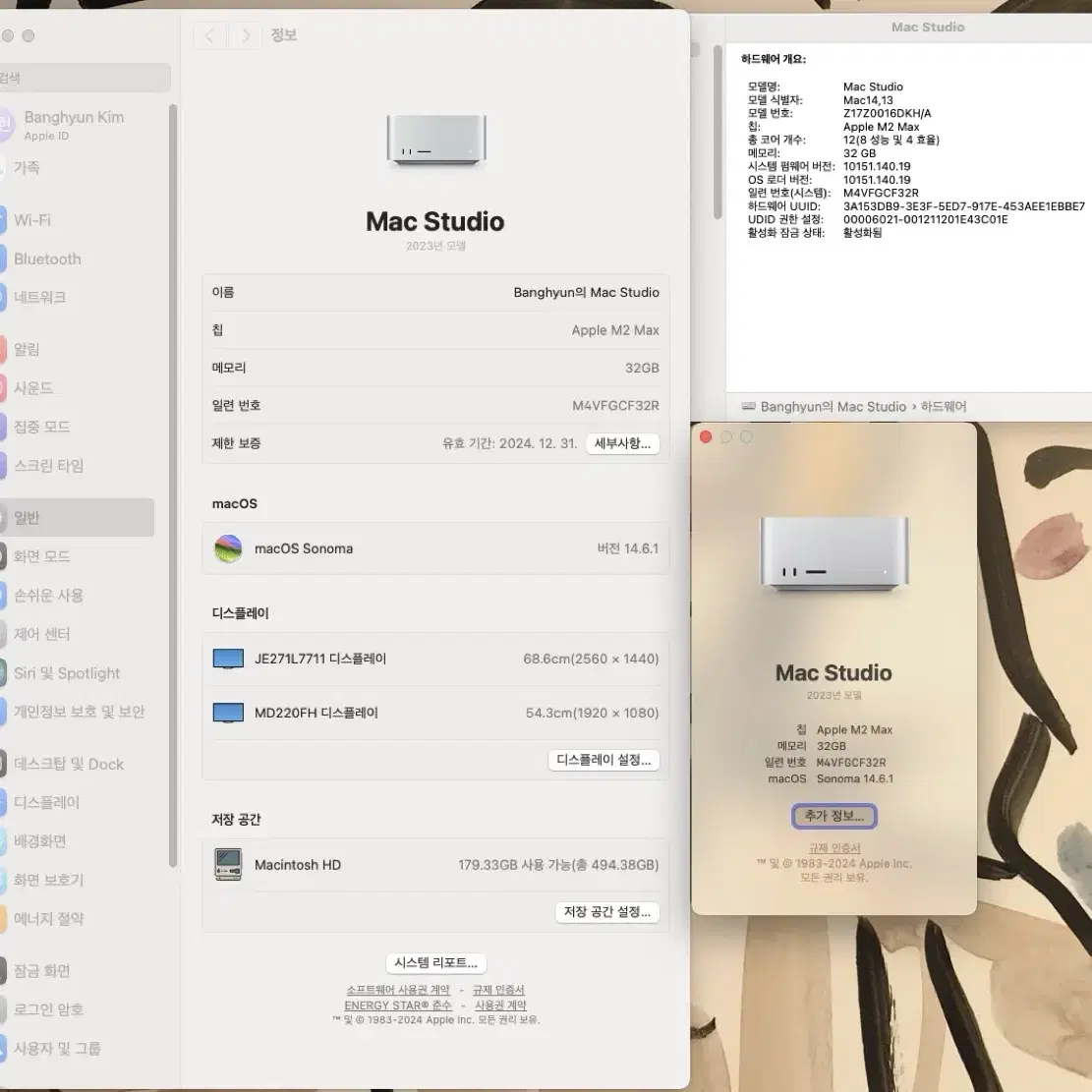The width and height of the screenshot is (1092, 1092).
Task: Open 네트워크 settings in the sidebar
Action: click(x=39, y=298)
